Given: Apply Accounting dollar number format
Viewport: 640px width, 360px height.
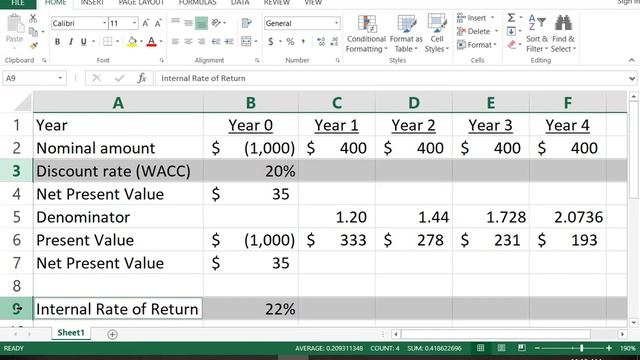Looking at the screenshot, I should pos(271,42).
